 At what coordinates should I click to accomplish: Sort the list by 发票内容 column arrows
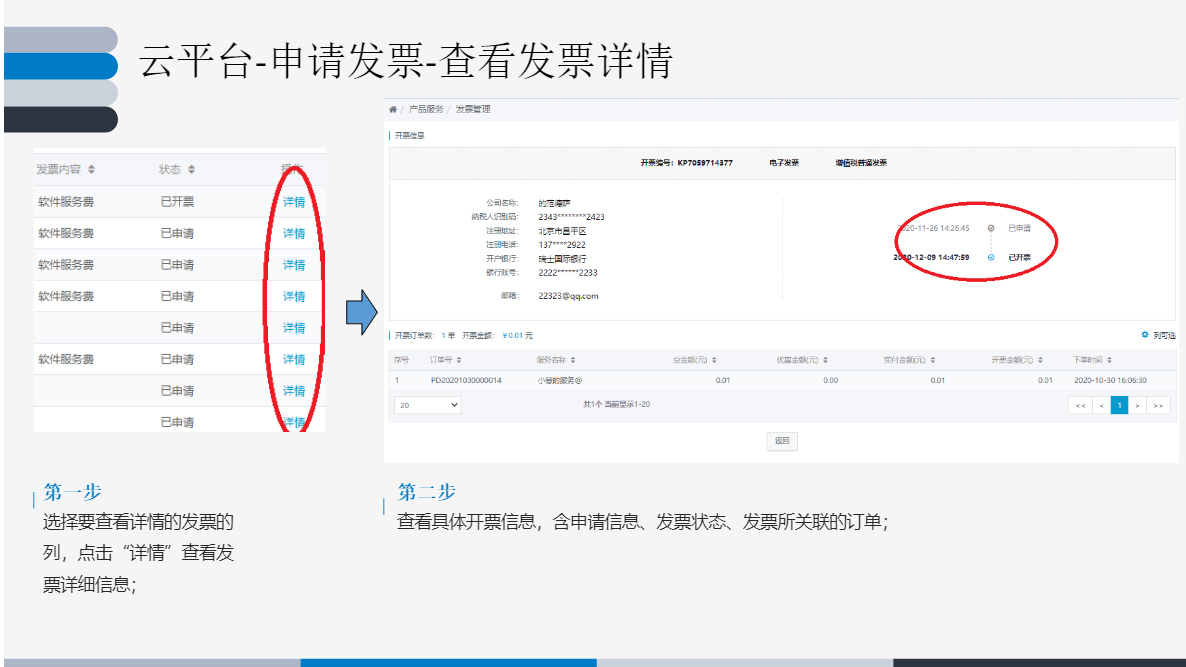click(92, 169)
